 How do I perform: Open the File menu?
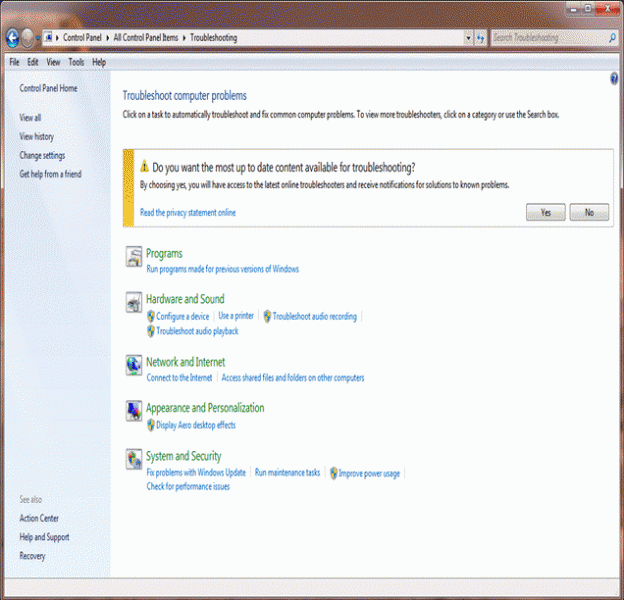click(14, 62)
